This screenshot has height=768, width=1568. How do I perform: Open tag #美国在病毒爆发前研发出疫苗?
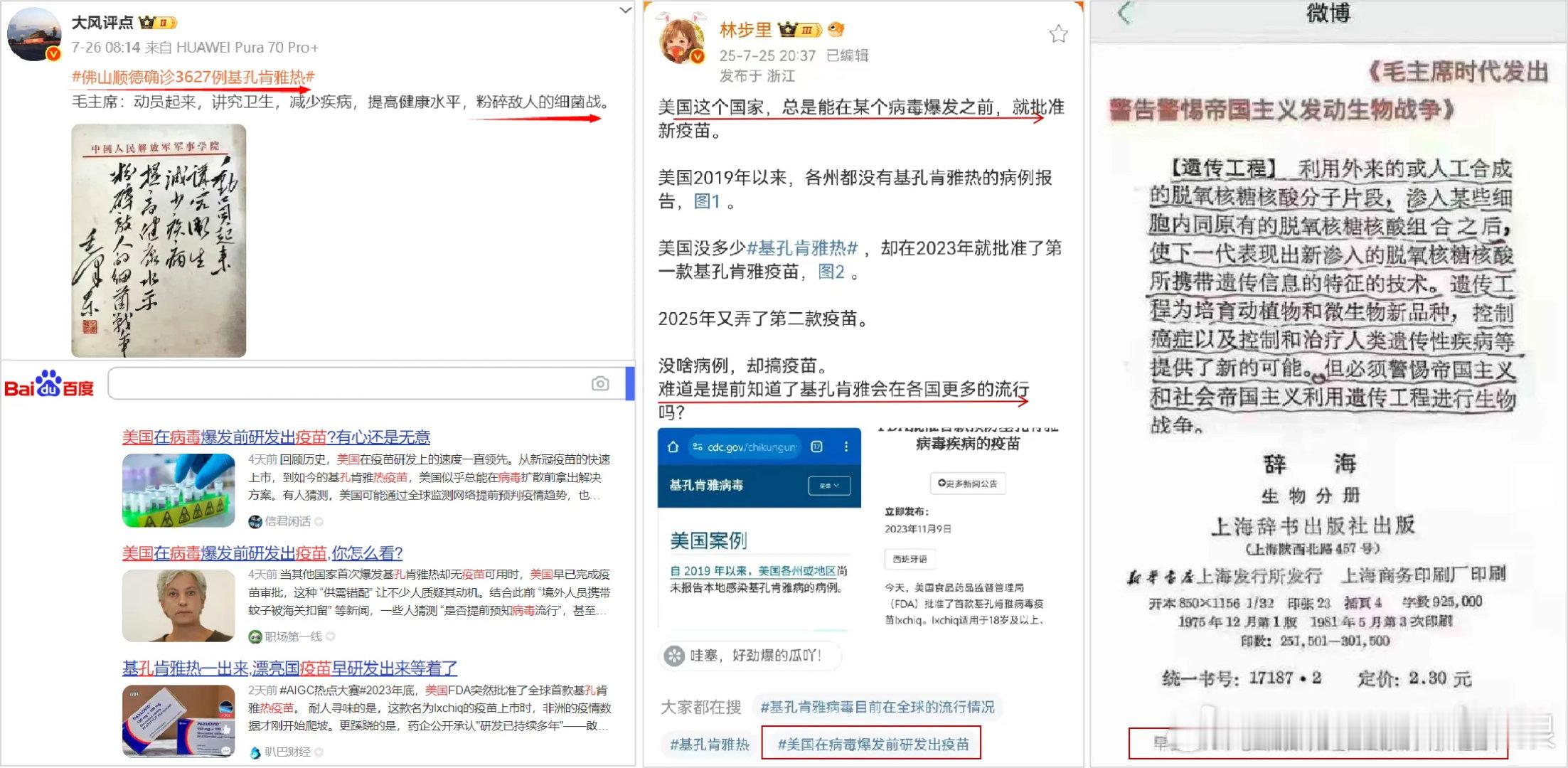873,744
